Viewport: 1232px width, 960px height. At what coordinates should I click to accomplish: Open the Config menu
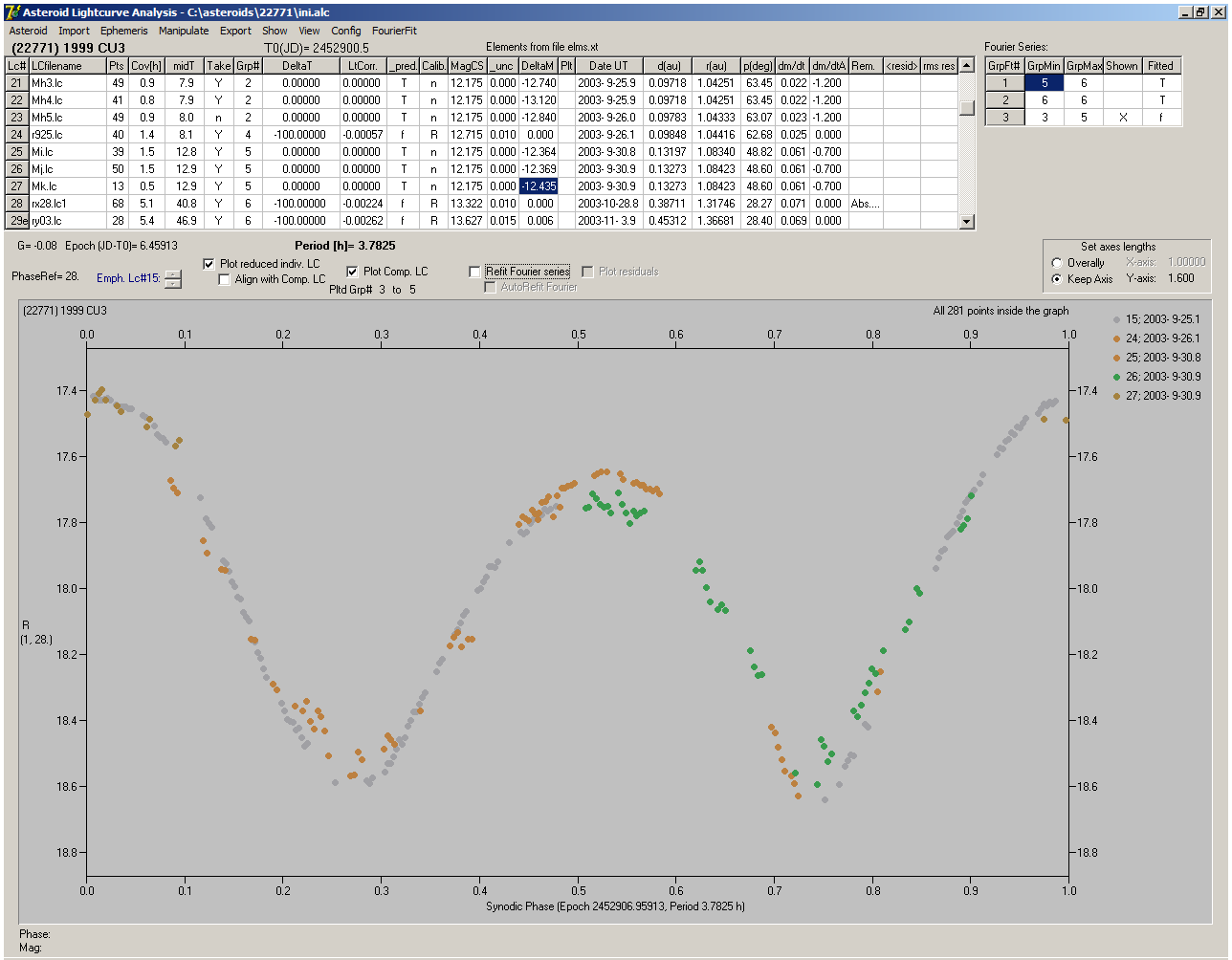346,31
